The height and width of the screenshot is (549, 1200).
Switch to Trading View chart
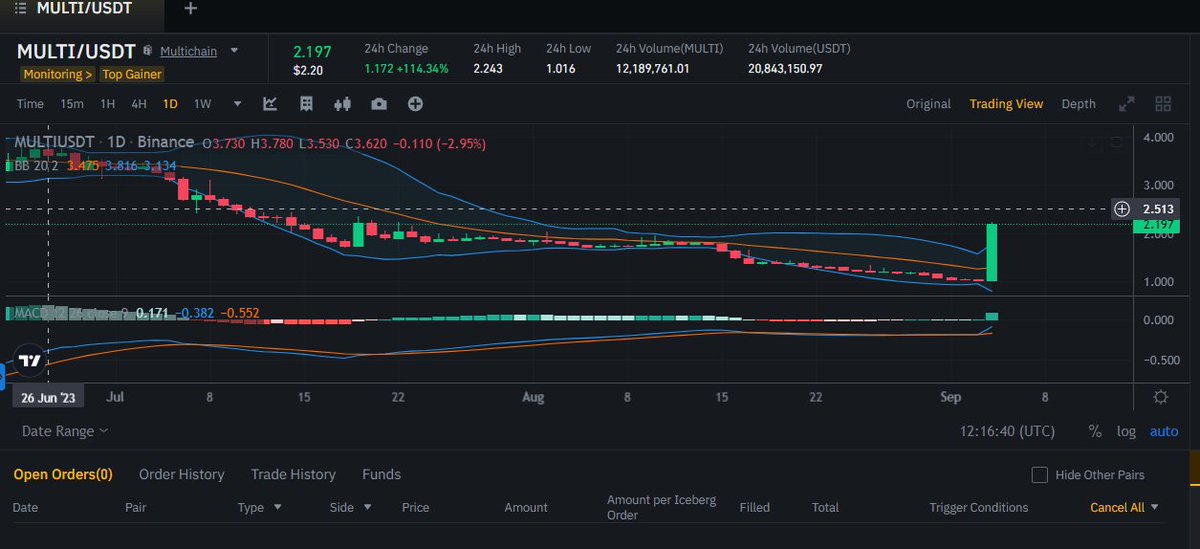click(x=1006, y=104)
